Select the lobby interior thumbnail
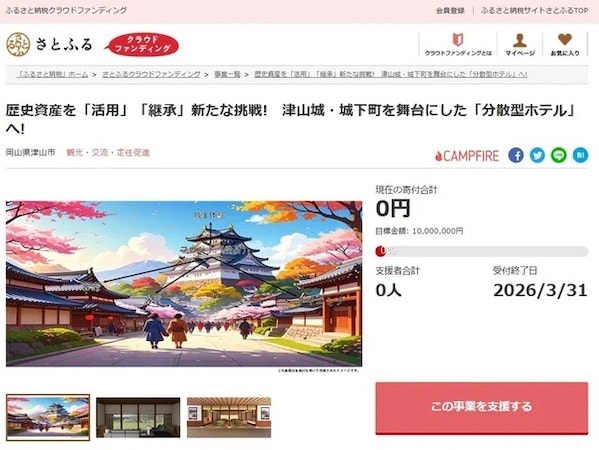599x450 pixels. [229, 417]
